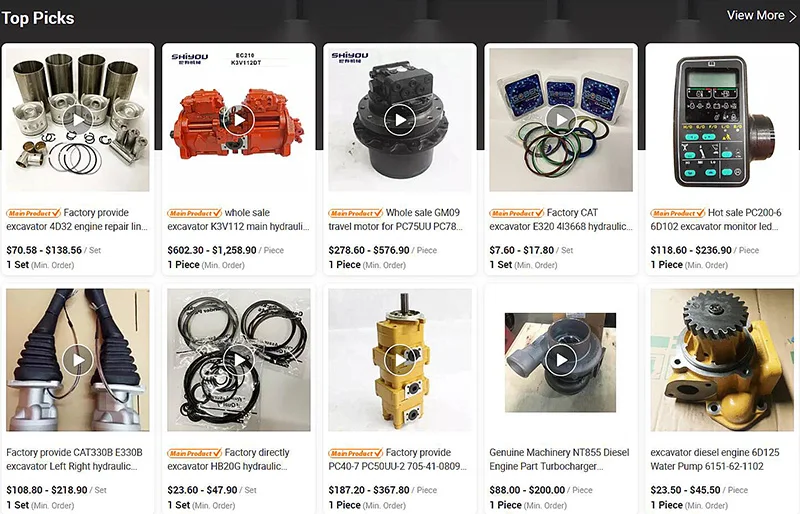Open the CAT330B E330B hydraulic joystick title

point(74,459)
